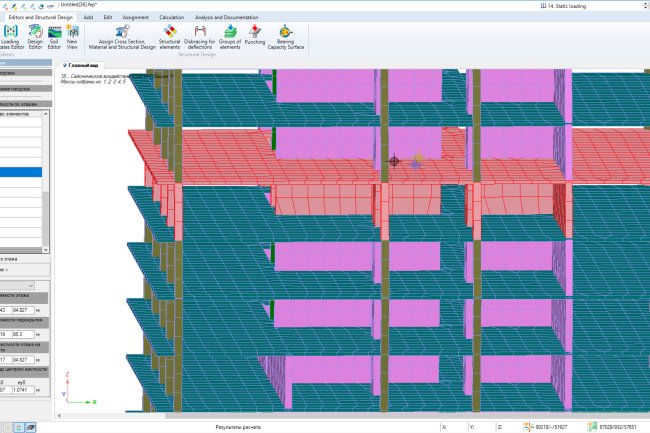Launch the Soil Editor
The width and height of the screenshot is (650, 433).
(55, 36)
